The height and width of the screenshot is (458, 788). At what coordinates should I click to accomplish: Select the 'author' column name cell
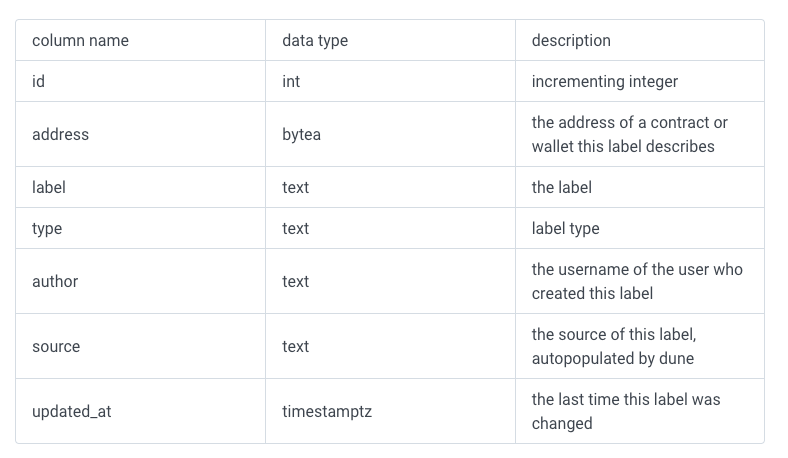click(140, 281)
